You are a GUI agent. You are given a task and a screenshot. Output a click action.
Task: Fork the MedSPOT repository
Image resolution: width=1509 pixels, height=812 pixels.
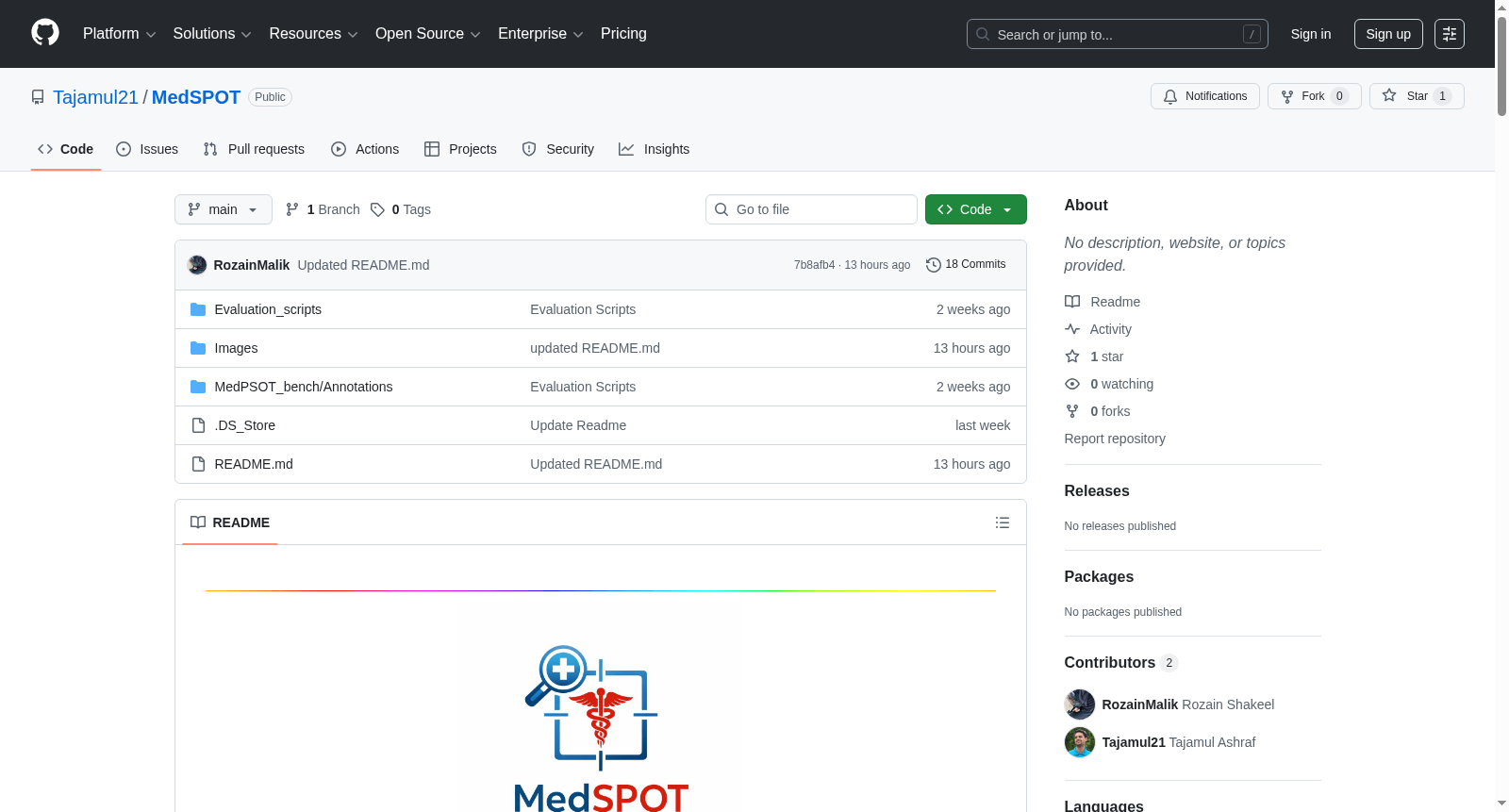[x=1314, y=96]
